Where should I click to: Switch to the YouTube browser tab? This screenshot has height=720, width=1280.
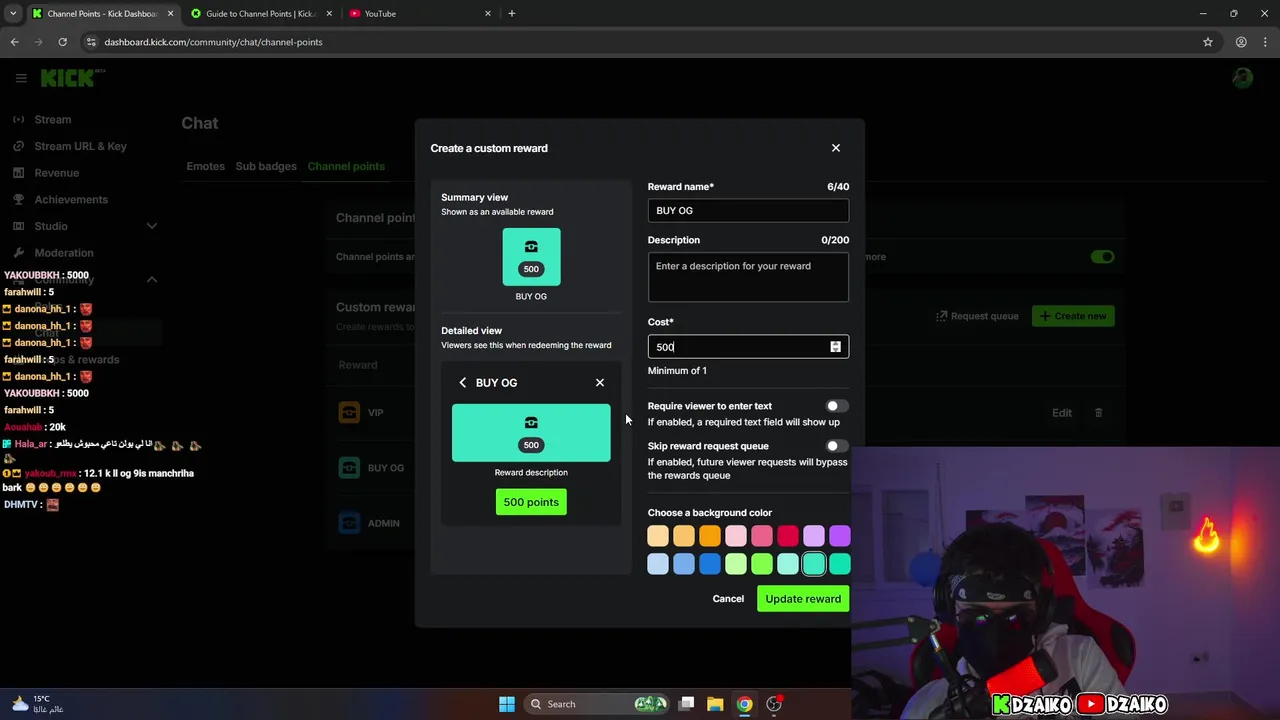pos(420,14)
